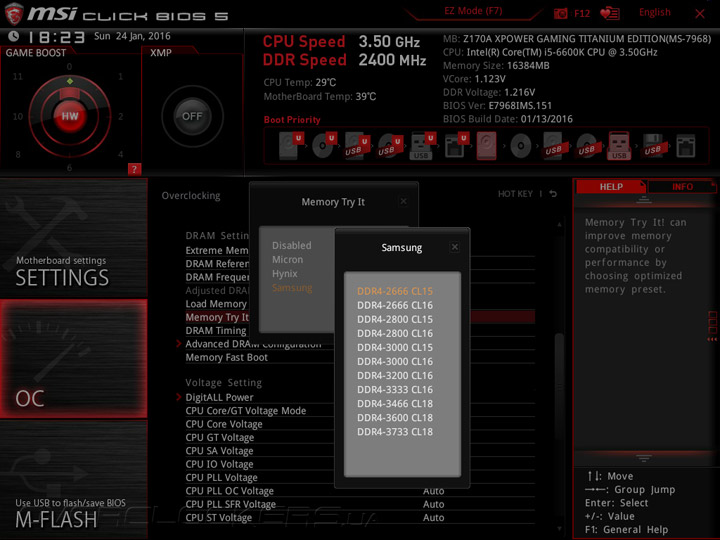Click the help panel top collapse handle
Image resolution: width=720 pixels, height=540 pixels.
[x=644, y=200]
